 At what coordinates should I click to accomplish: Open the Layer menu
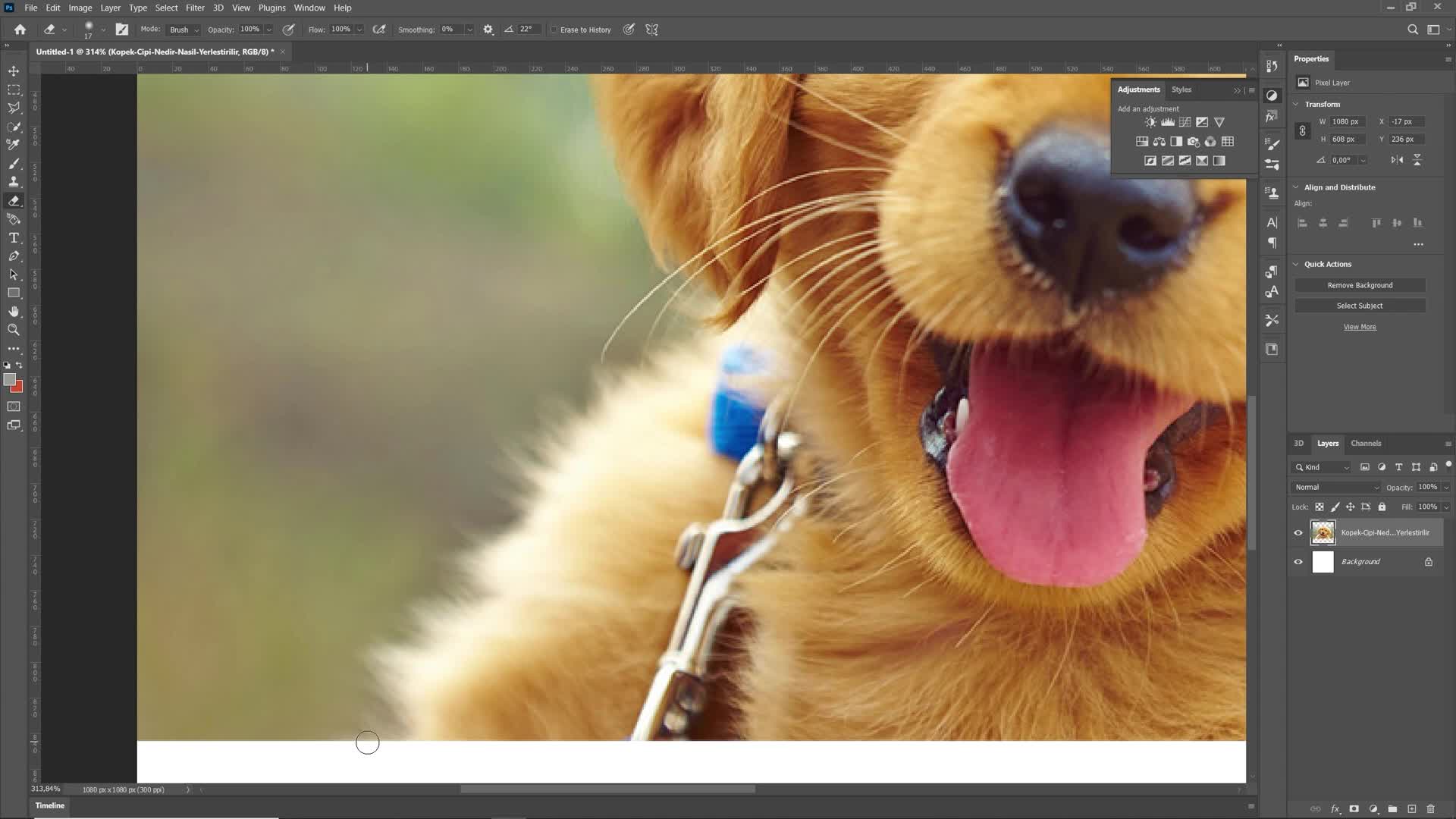111,8
